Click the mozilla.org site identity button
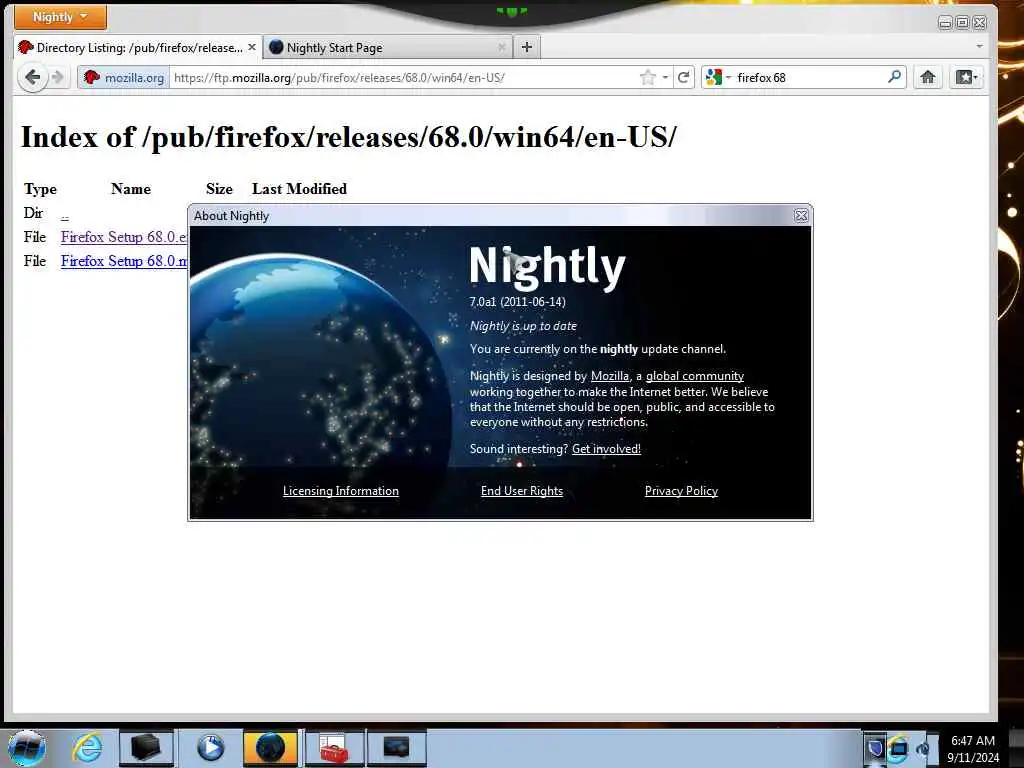Screen dimensions: 1024x768 click(124, 78)
